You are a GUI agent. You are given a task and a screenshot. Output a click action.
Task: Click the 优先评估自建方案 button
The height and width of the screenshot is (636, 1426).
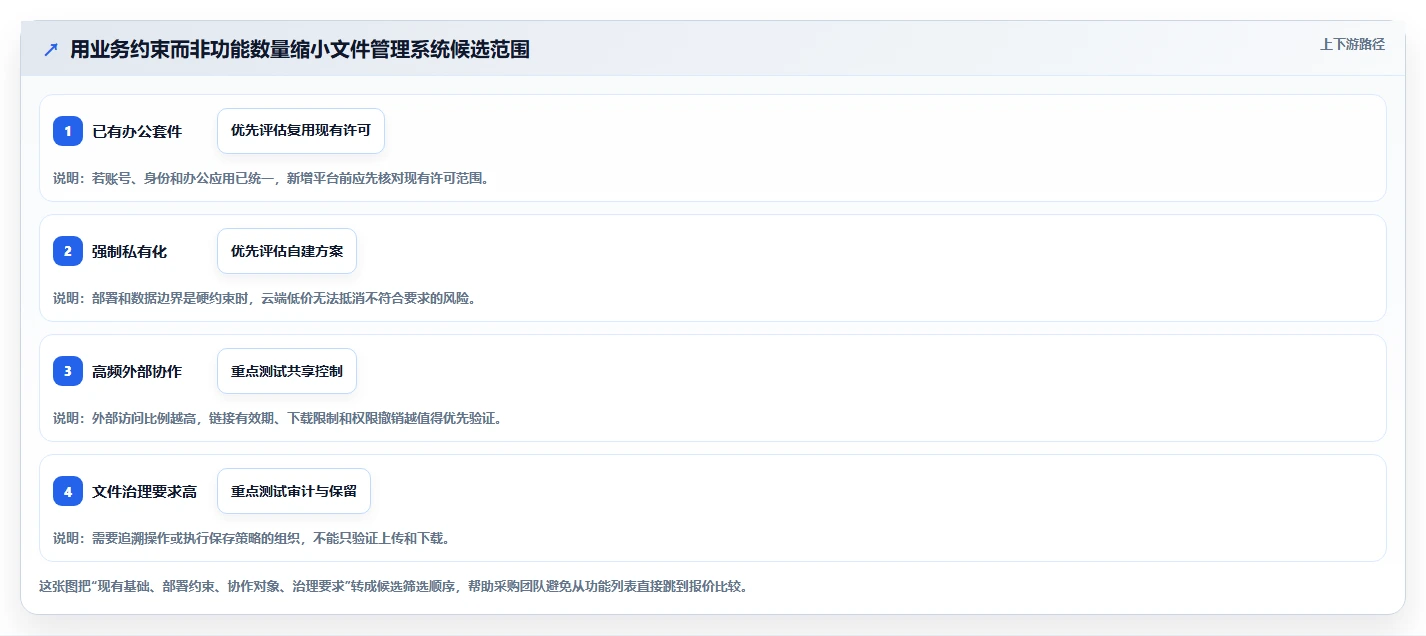point(287,251)
